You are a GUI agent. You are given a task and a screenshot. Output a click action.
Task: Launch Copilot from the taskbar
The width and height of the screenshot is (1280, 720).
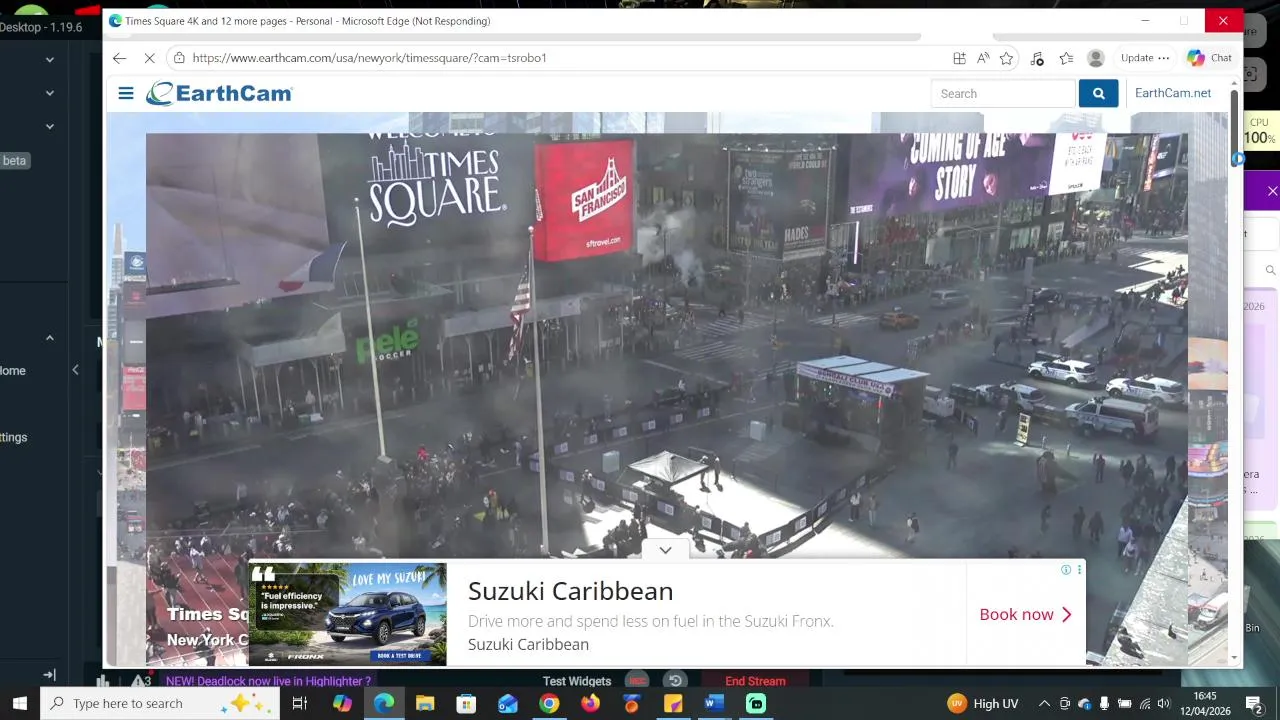point(342,703)
